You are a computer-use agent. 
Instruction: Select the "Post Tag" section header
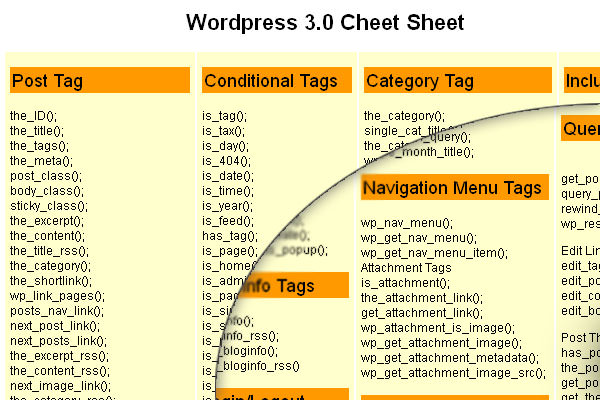100,80
